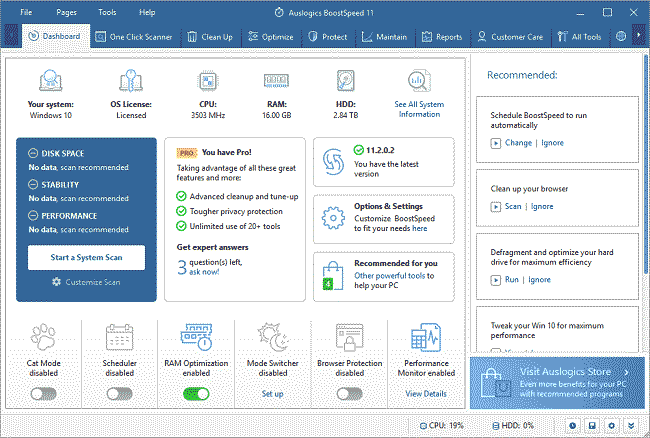
Task: Open the Tools menu
Action: 106,12
